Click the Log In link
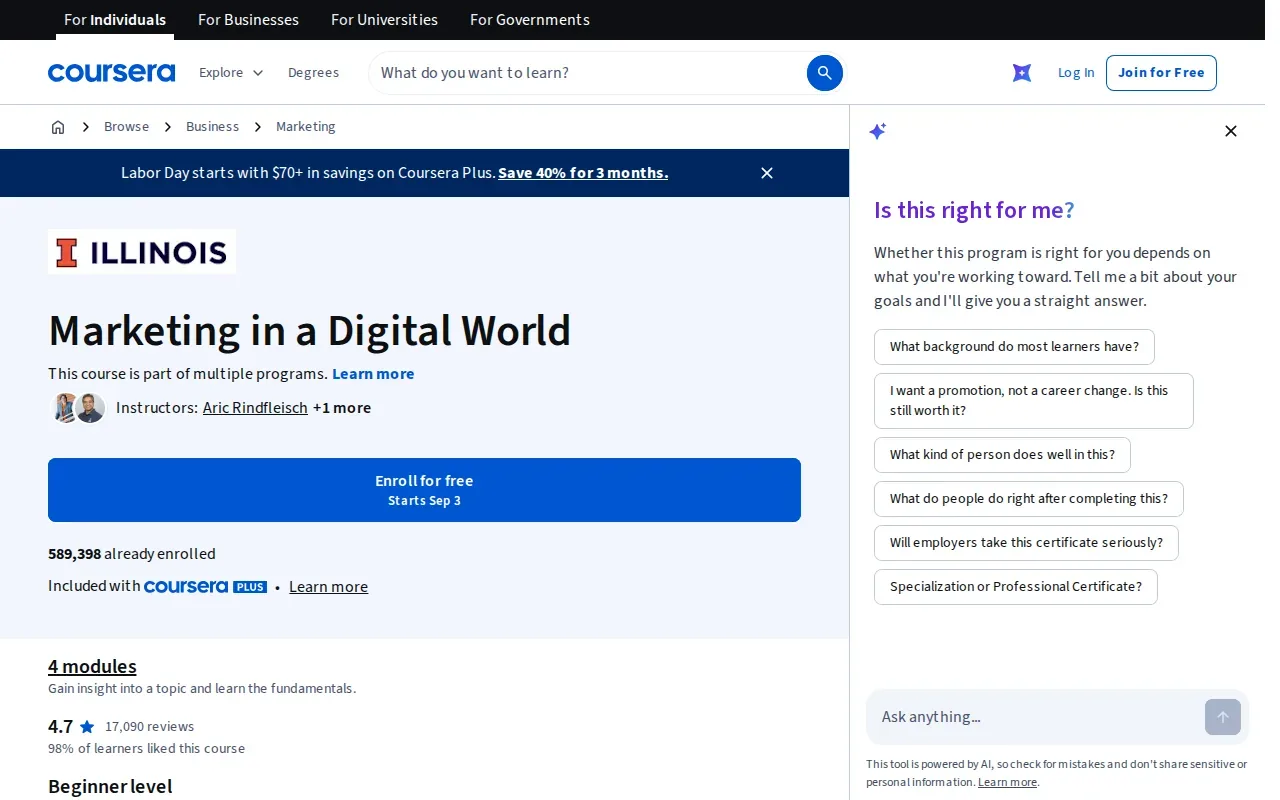This screenshot has height=800, width=1280. [1076, 73]
